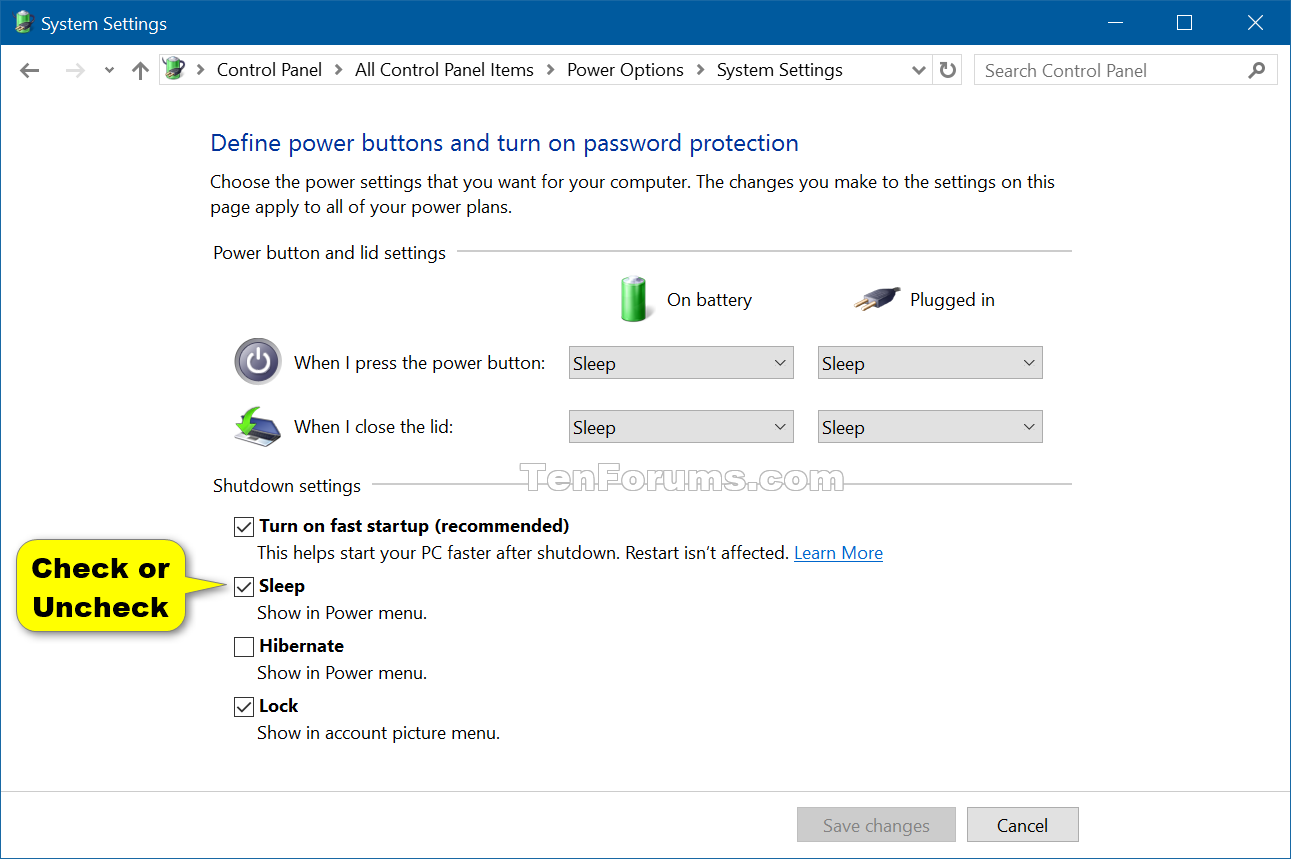Image resolution: width=1291 pixels, height=859 pixels.
Task: Expand the address bar dropdown chevron
Action: coord(917,70)
